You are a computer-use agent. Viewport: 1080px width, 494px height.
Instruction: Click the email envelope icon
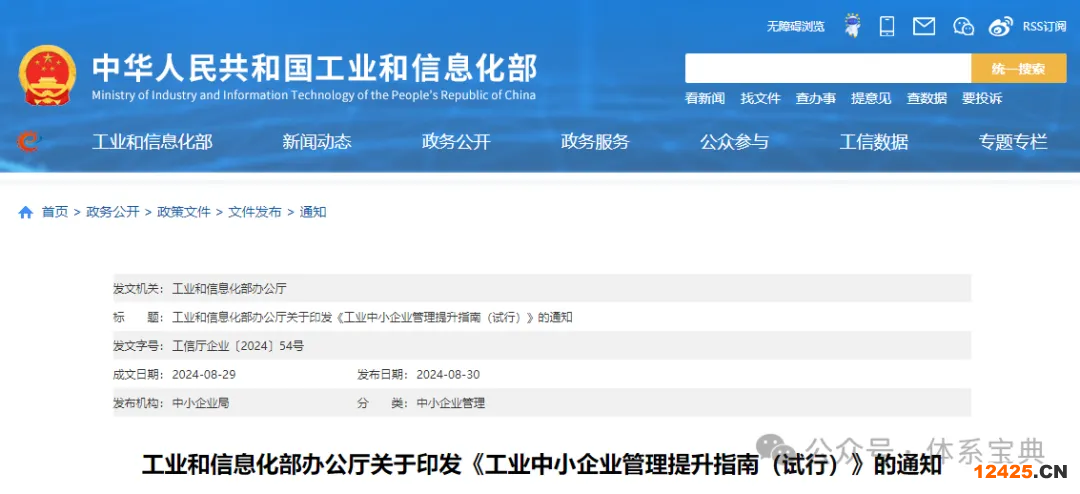point(924,26)
